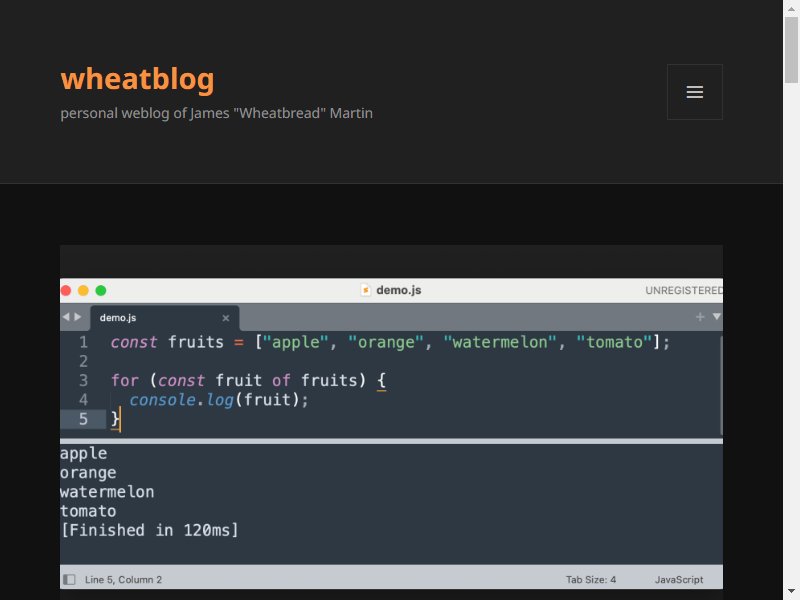
Task: Click the tab history forward arrow
Action: coord(78,317)
